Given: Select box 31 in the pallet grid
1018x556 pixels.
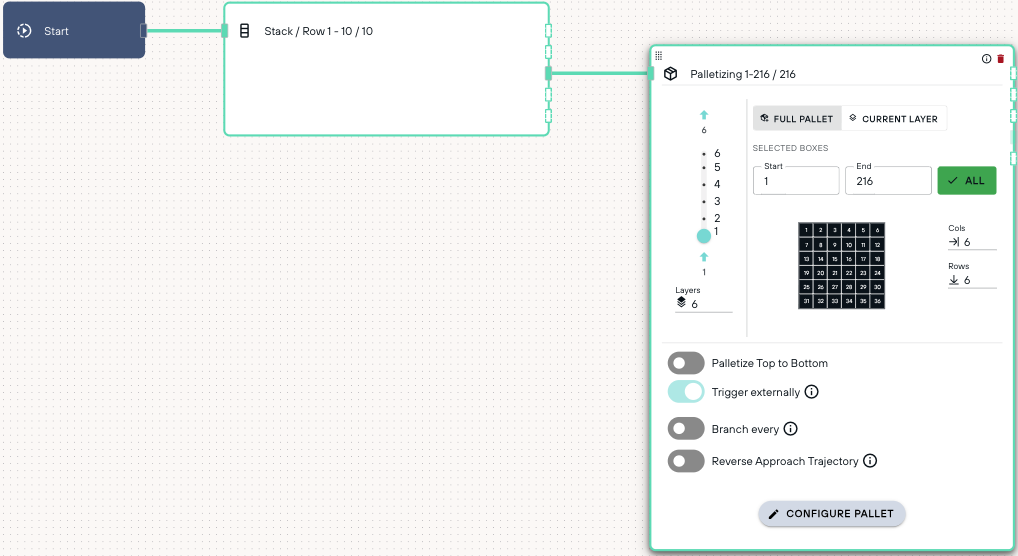Looking at the screenshot, I should coord(806,301).
